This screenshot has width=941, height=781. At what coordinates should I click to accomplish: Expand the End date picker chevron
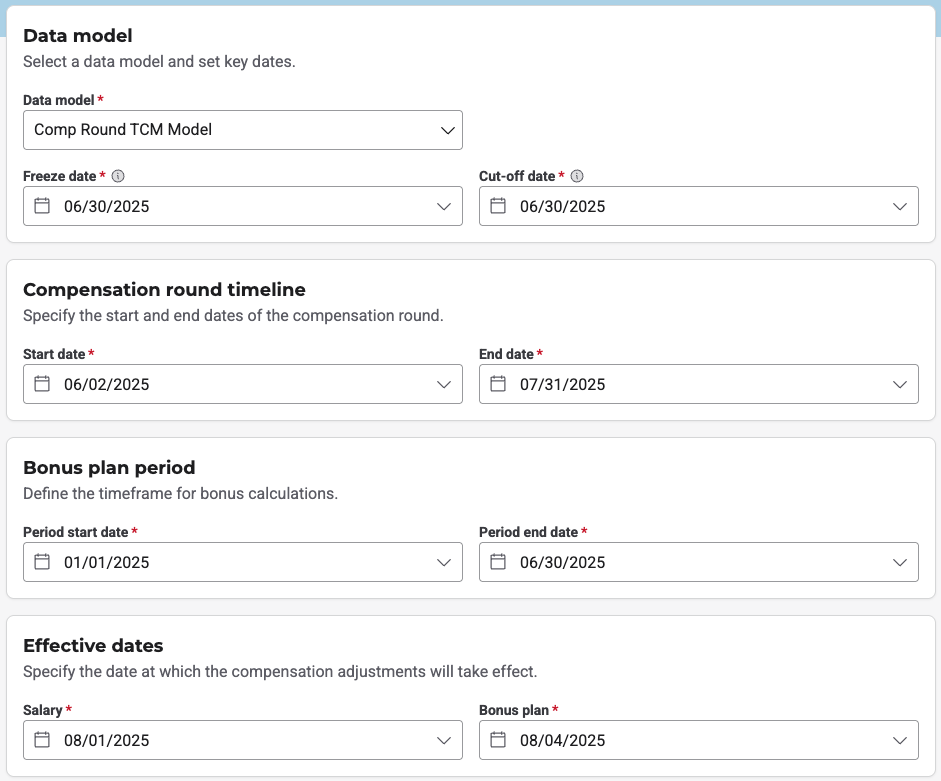(900, 385)
